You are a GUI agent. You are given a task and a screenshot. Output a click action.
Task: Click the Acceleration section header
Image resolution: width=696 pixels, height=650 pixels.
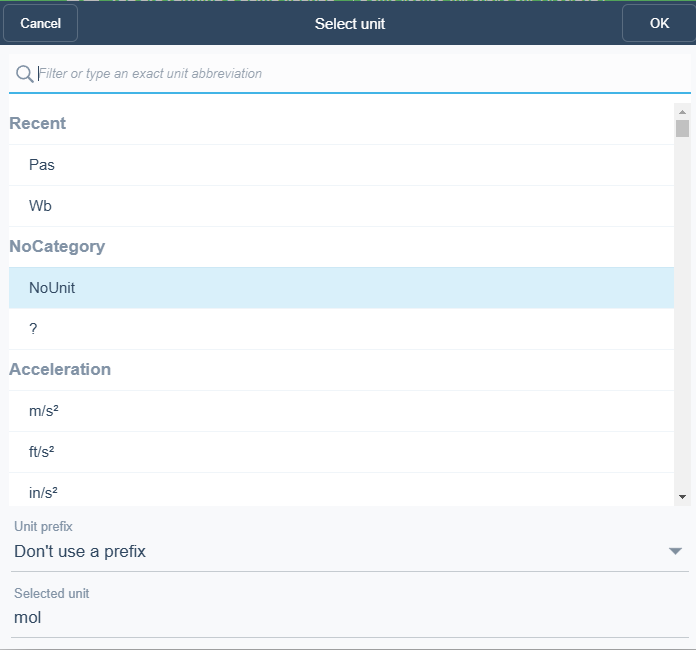60,369
